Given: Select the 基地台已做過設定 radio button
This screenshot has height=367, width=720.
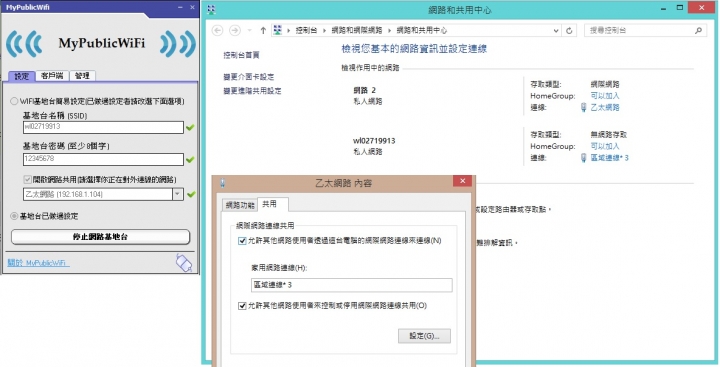Looking at the screenshot, I should click(14, 216).
